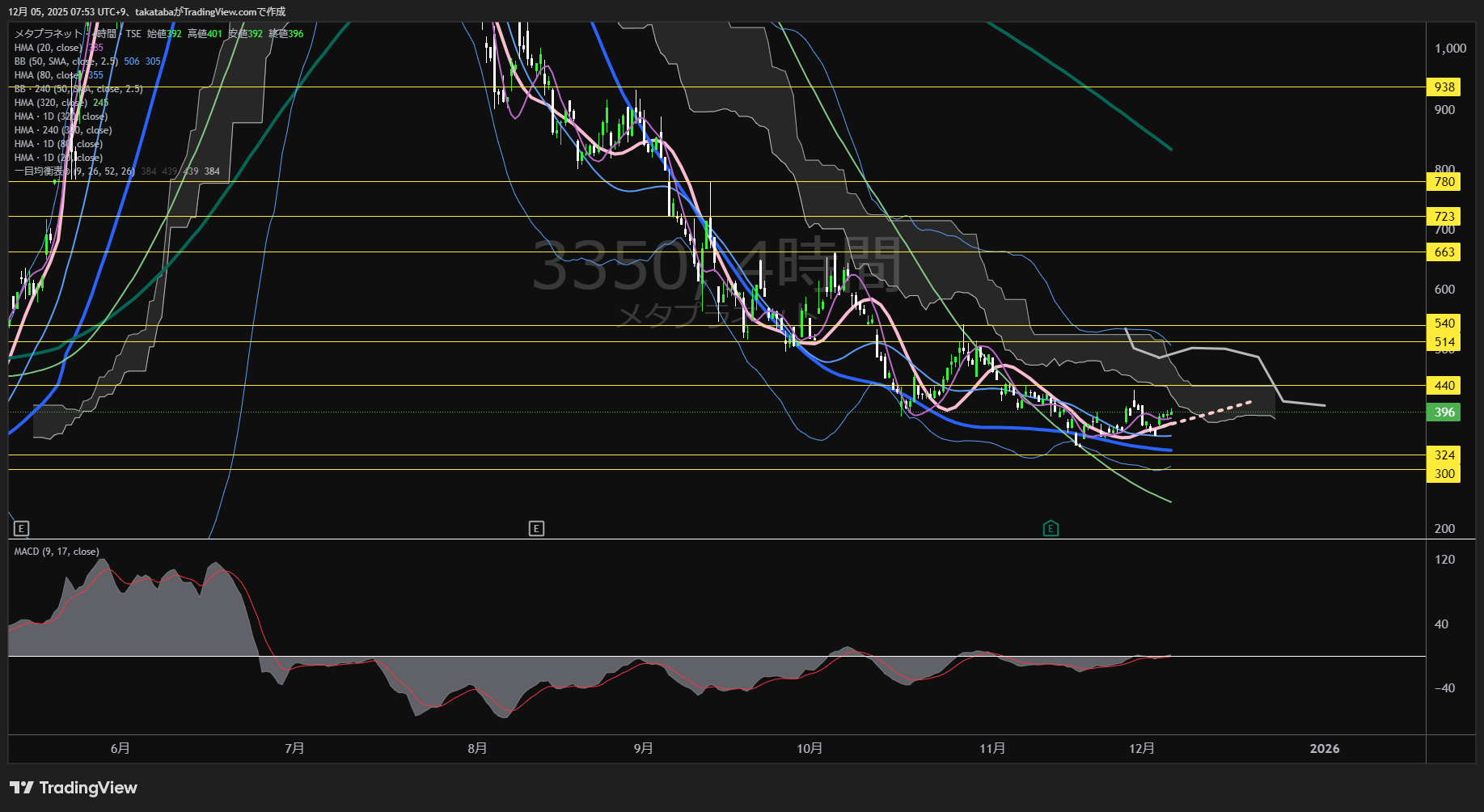The image size is (1484, 812).
Task: Click the 1,000 mark on price axis
Action: pos(1450,49)
